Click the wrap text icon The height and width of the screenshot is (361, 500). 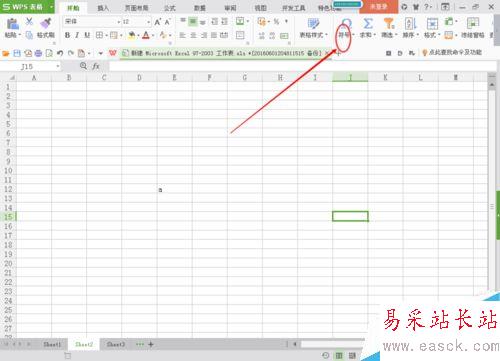point(240,35)
